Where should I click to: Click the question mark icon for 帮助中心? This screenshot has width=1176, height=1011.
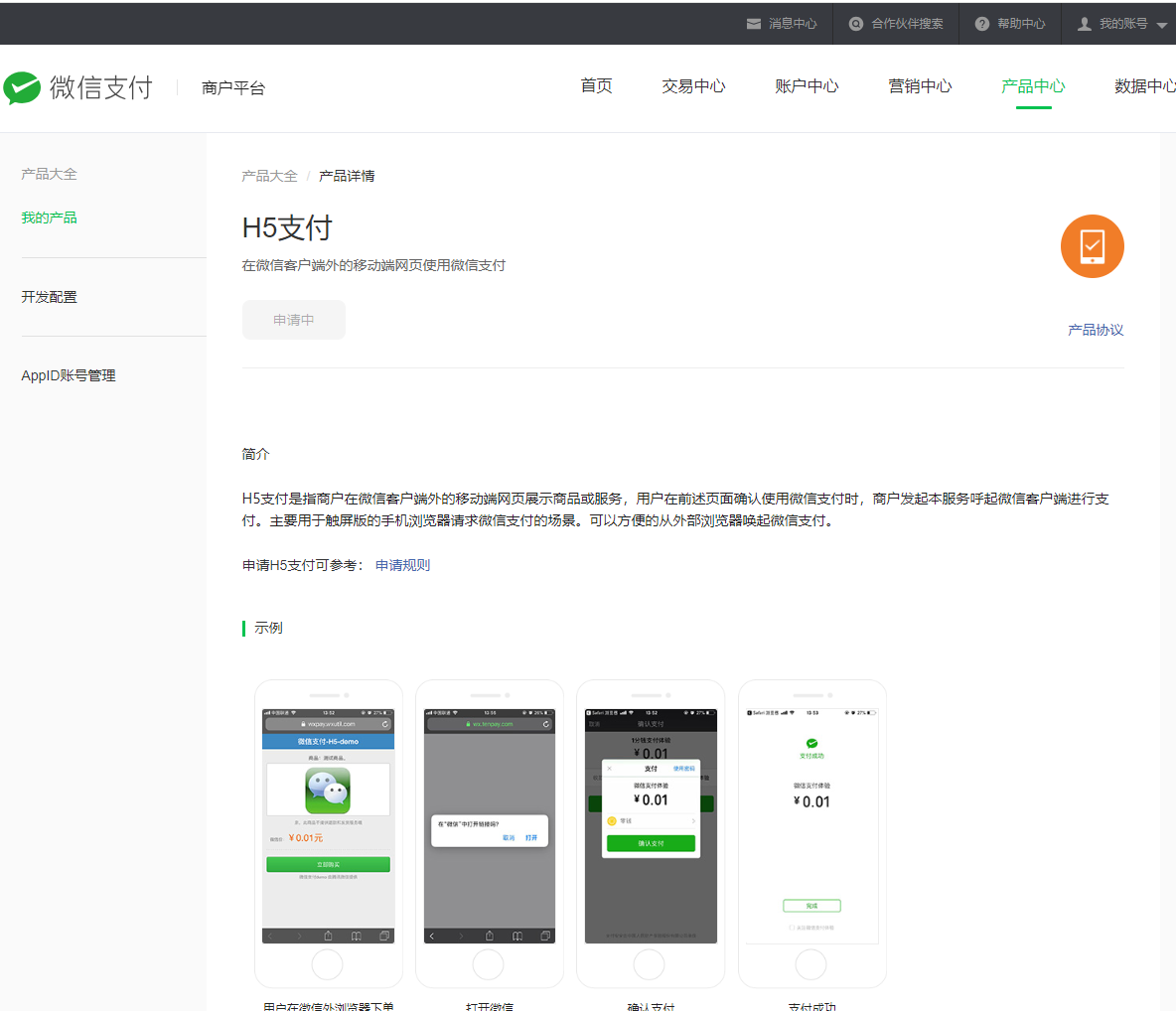[x=981, y=24]
